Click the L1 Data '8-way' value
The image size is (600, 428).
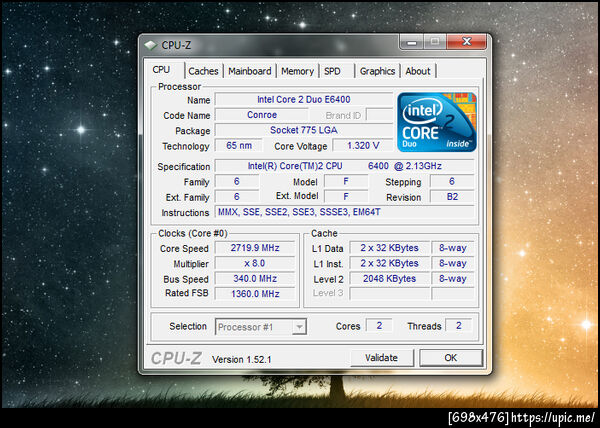click(453, 248)
